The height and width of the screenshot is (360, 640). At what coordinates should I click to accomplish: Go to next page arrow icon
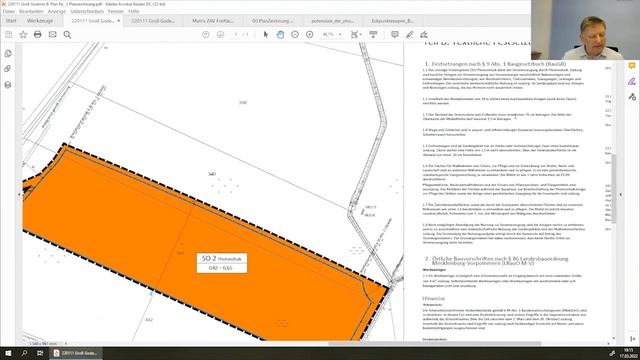(x=220, y=35)
